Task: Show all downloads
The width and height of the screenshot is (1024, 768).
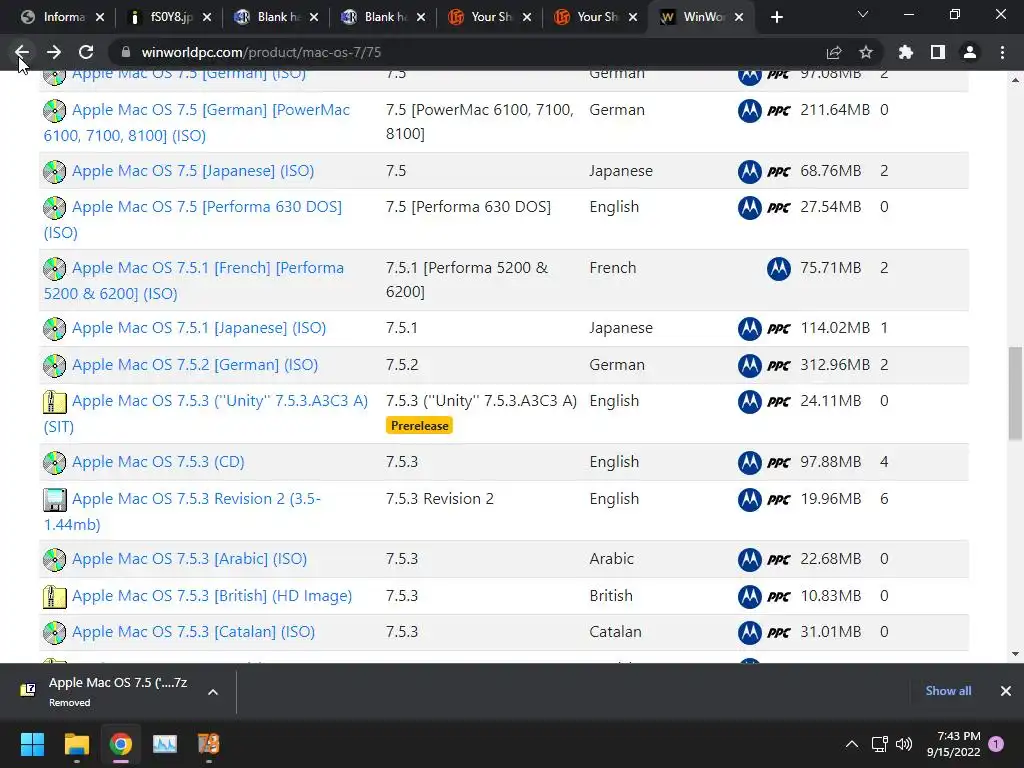Action: [948, 691]
